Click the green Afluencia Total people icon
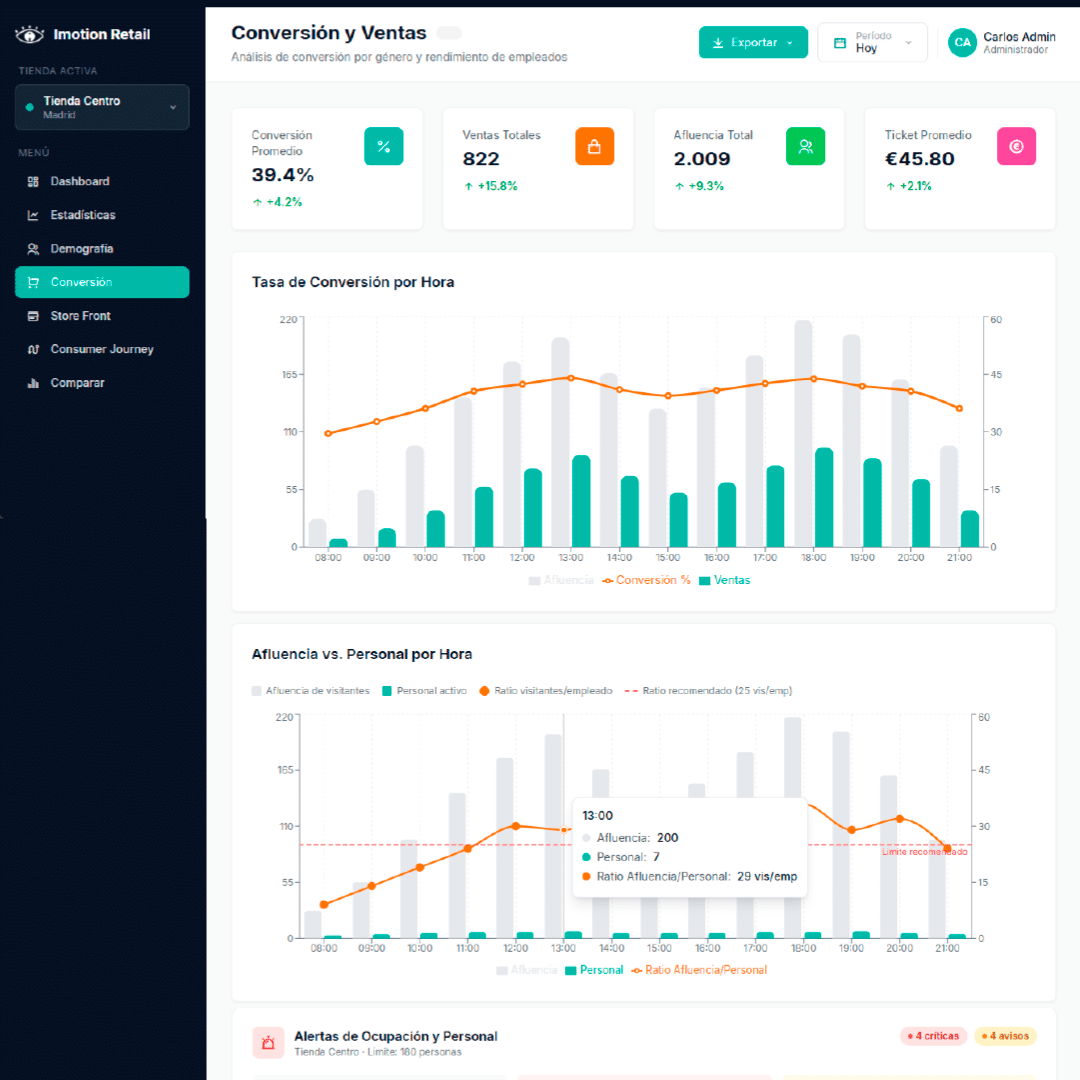This screenshot has height=1080, width=1080. [x=805, y=146]
